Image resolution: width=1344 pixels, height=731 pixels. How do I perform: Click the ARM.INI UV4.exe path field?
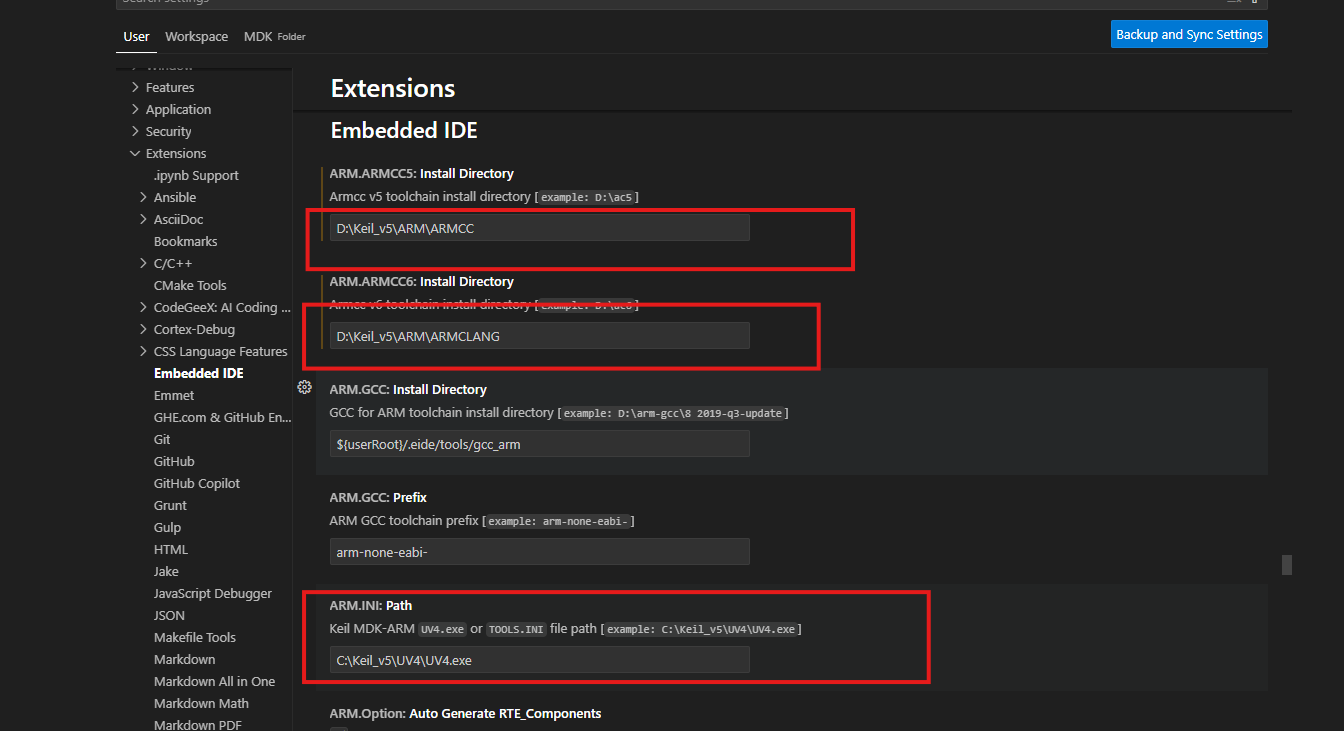[x=539, y=659]
